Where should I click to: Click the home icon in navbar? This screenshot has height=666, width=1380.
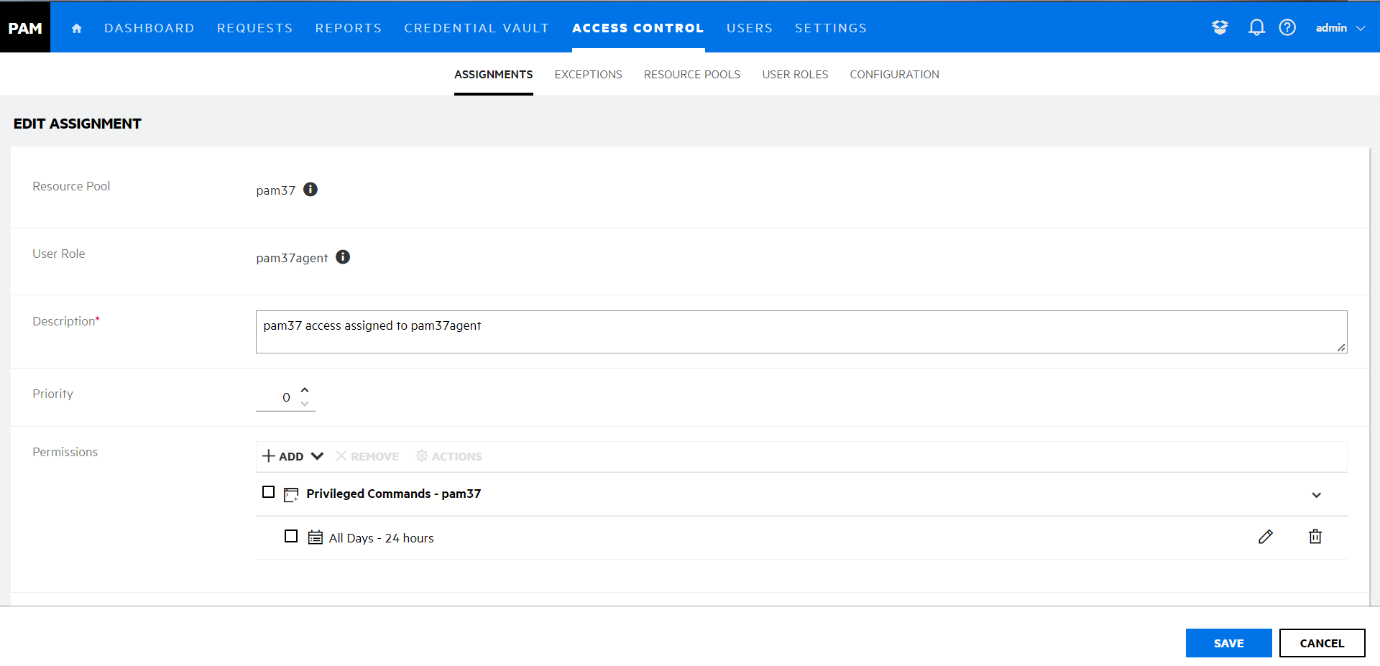77,28
